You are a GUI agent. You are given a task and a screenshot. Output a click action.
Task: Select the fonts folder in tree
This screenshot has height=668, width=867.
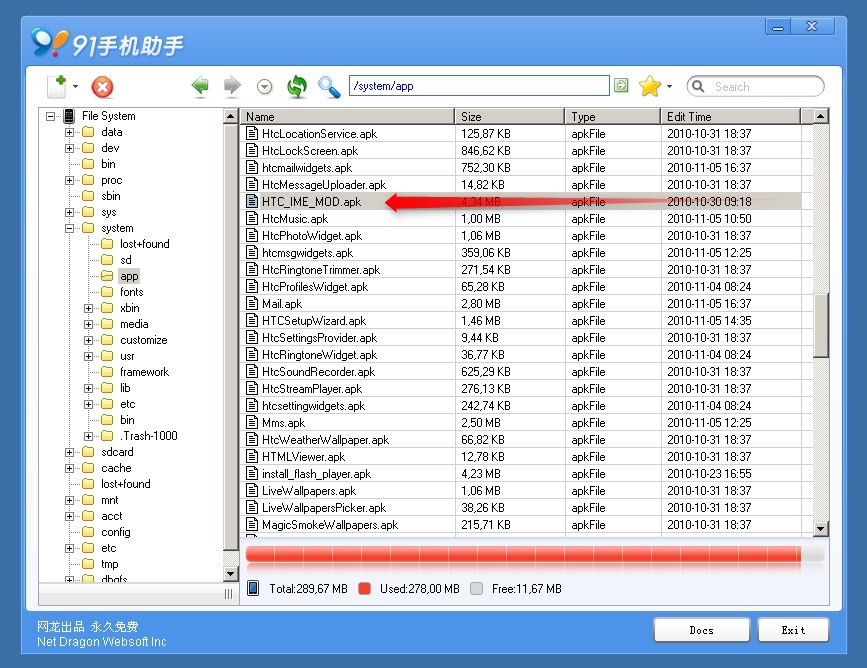click(132, 292)
